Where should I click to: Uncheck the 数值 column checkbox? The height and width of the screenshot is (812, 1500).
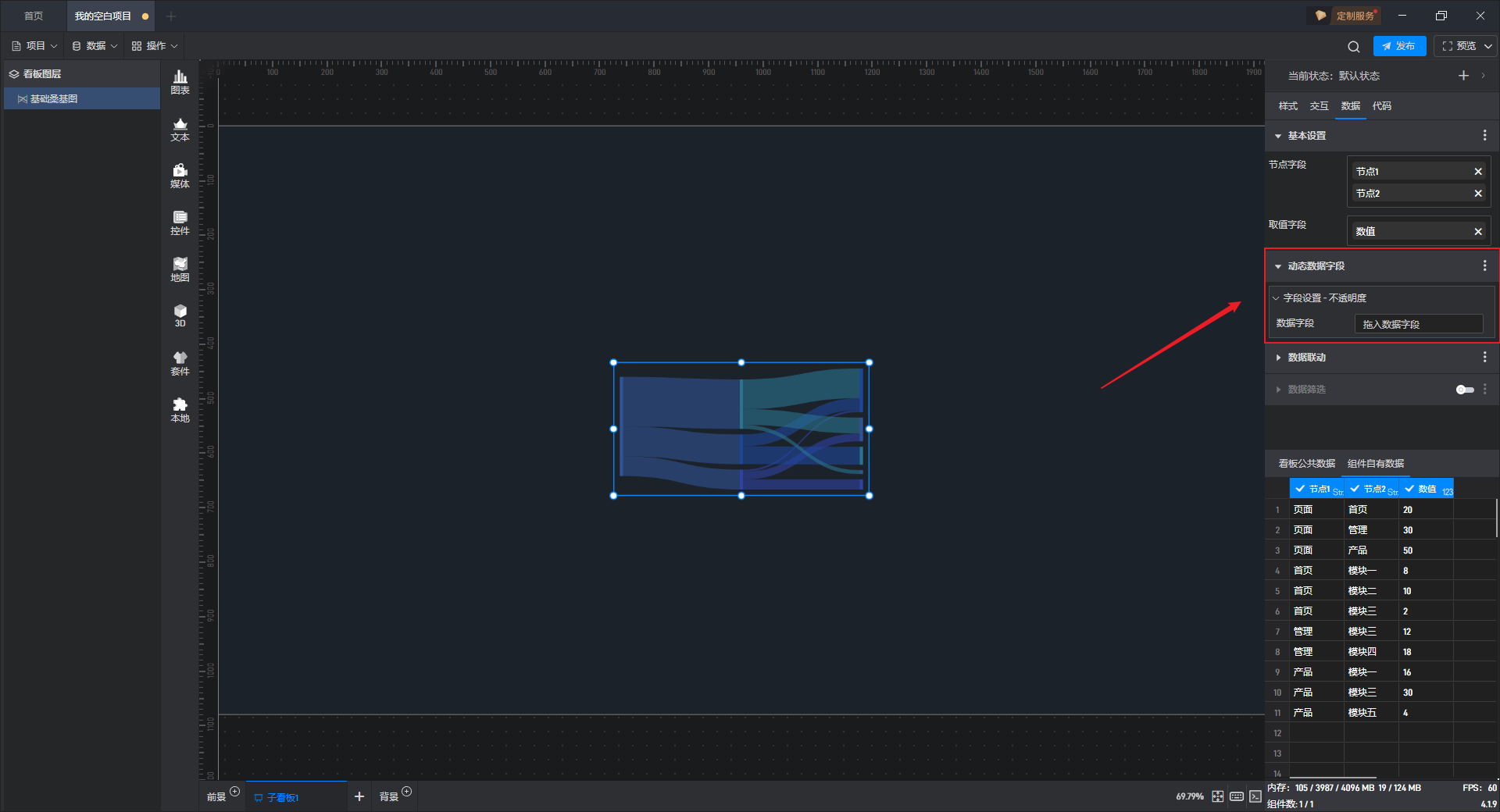coord(1409,489)
